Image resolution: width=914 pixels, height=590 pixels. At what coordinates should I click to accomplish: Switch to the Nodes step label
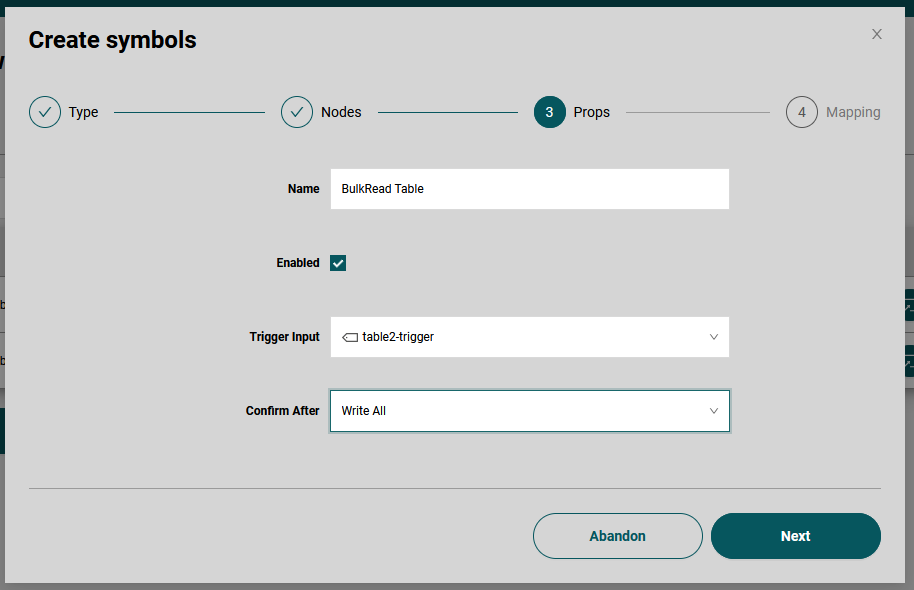pos(341,112)
